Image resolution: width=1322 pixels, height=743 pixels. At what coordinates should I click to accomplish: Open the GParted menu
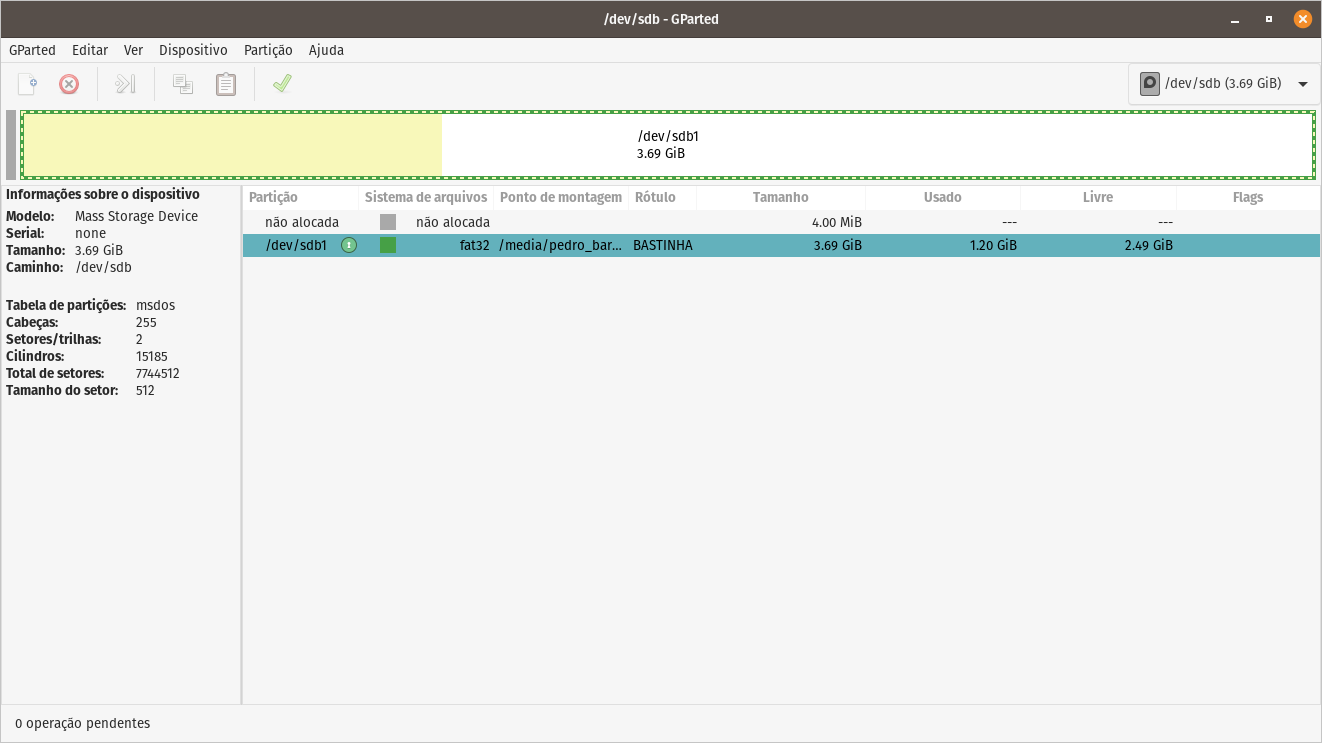click(32, 50)
